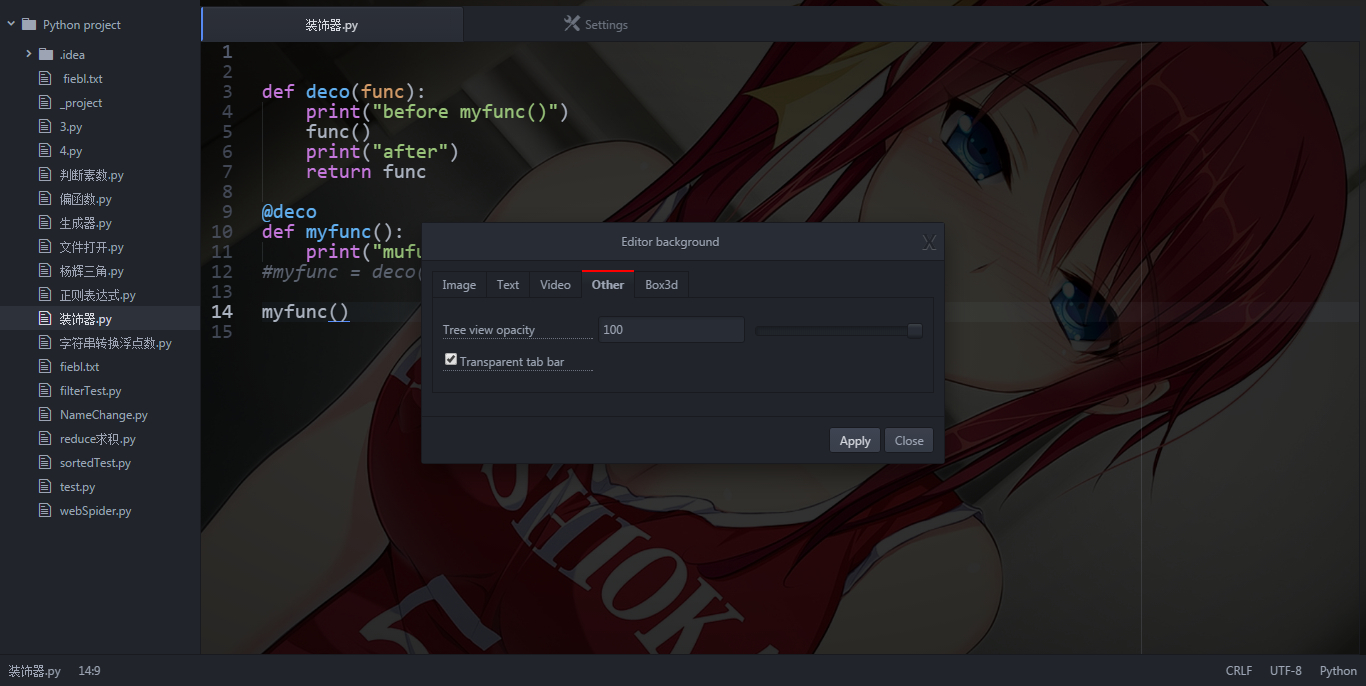This screenshot has width=1366, height=686.
Task: Open the _project file
Action: [x=81, y=103]
